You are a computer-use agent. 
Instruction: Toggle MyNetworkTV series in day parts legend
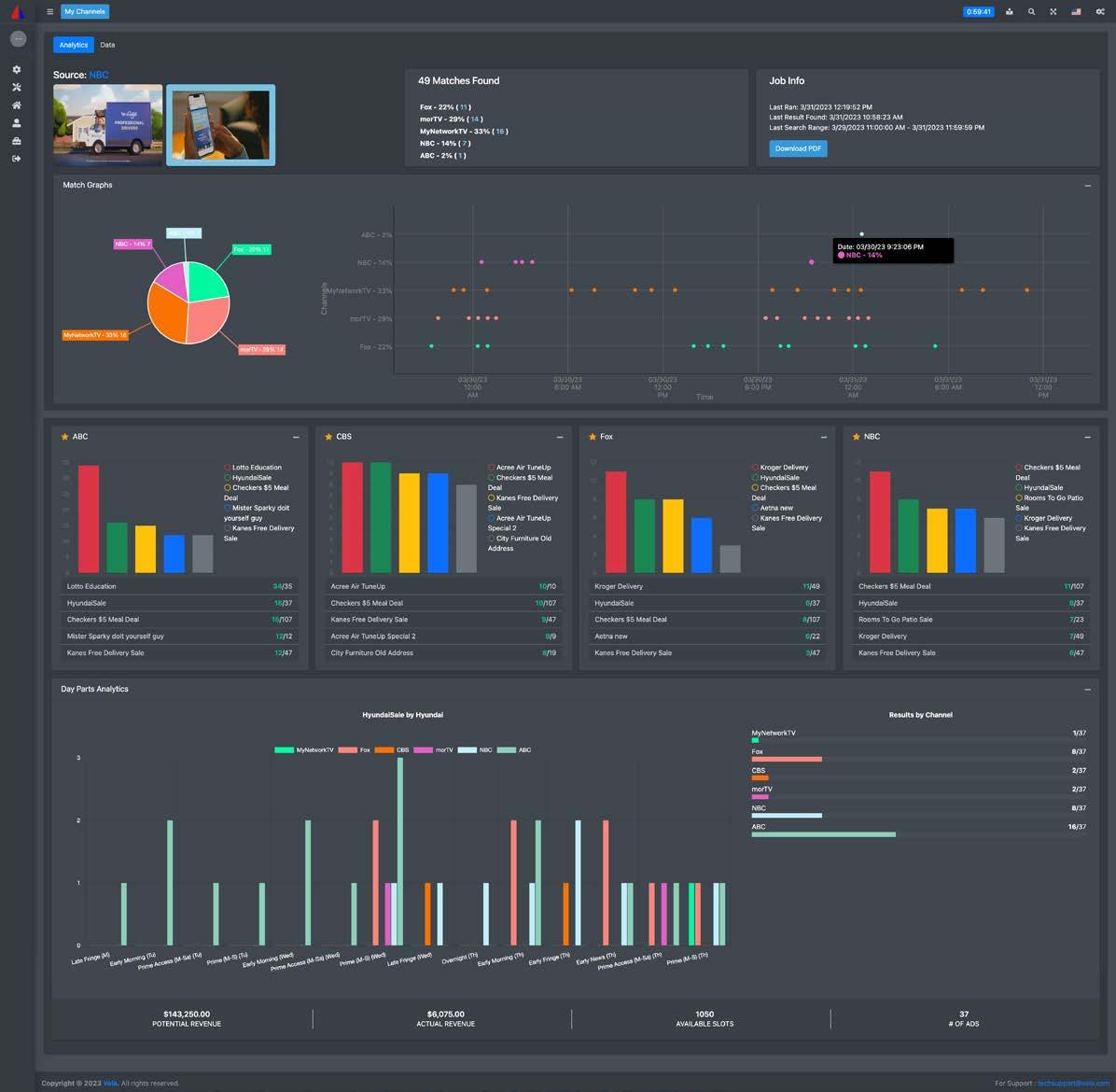tap(304, 750)
